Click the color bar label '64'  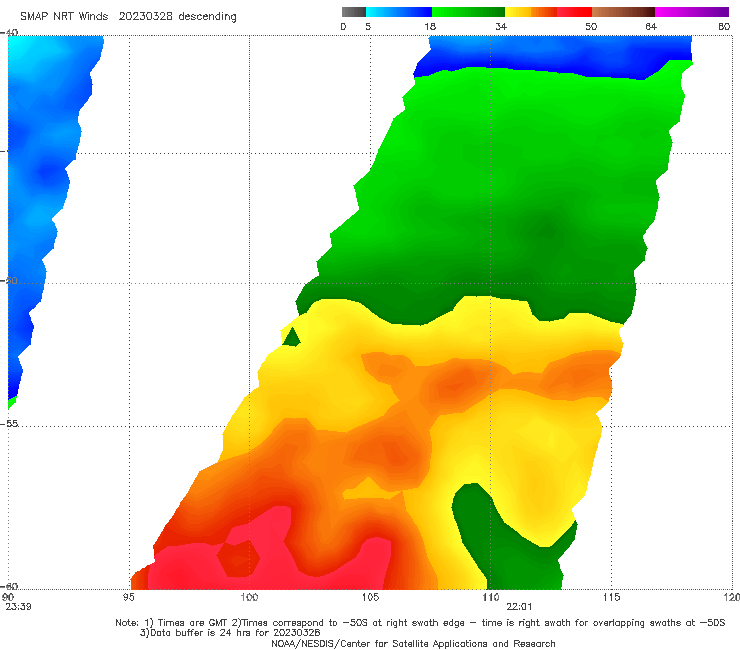click(x=651, y=27)
